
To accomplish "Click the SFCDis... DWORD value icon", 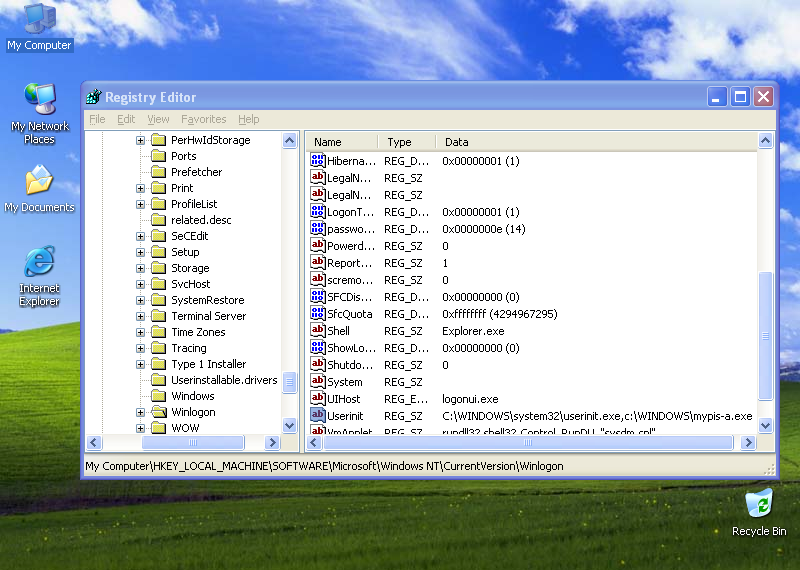I will coord(317,296).
